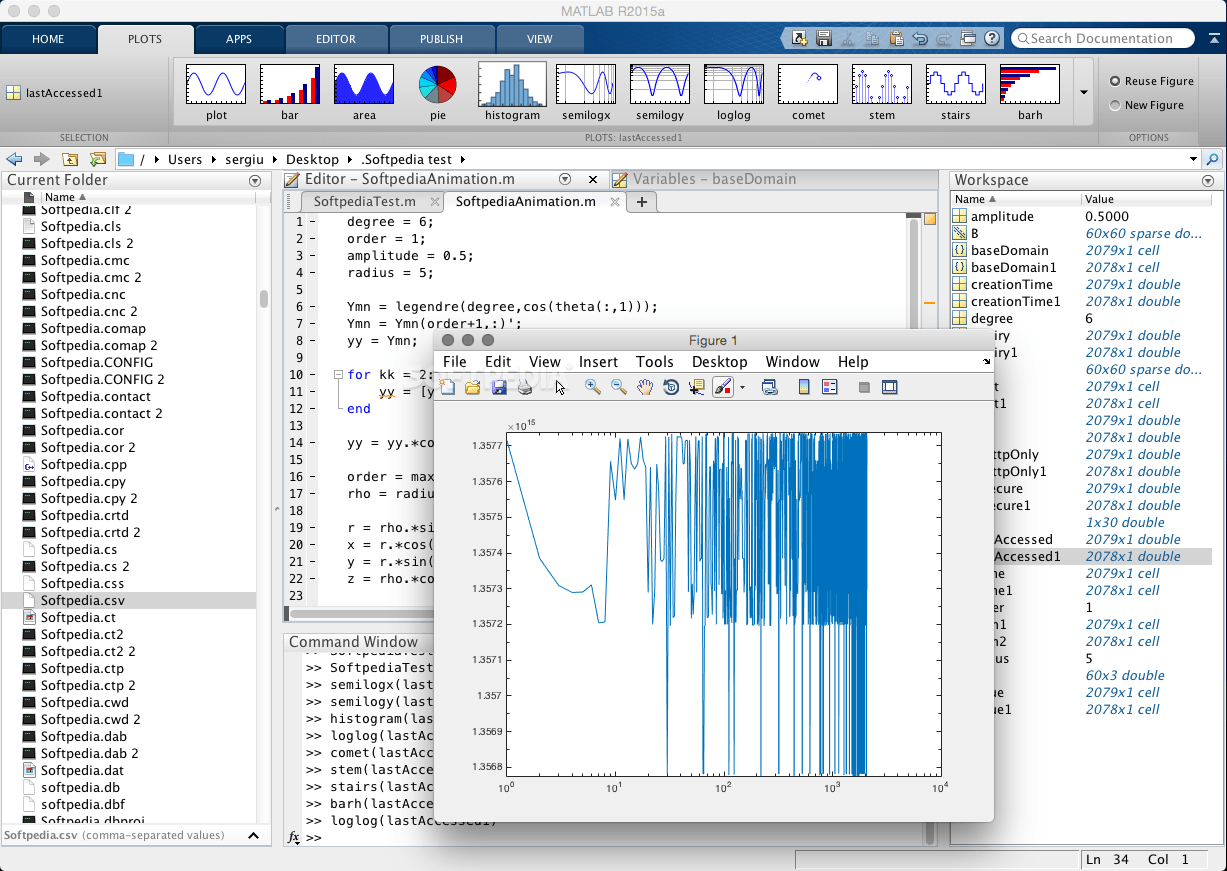The image size is (1227, 871).
Task: Click the Browse for folder icon
Action: click(97, 159)
